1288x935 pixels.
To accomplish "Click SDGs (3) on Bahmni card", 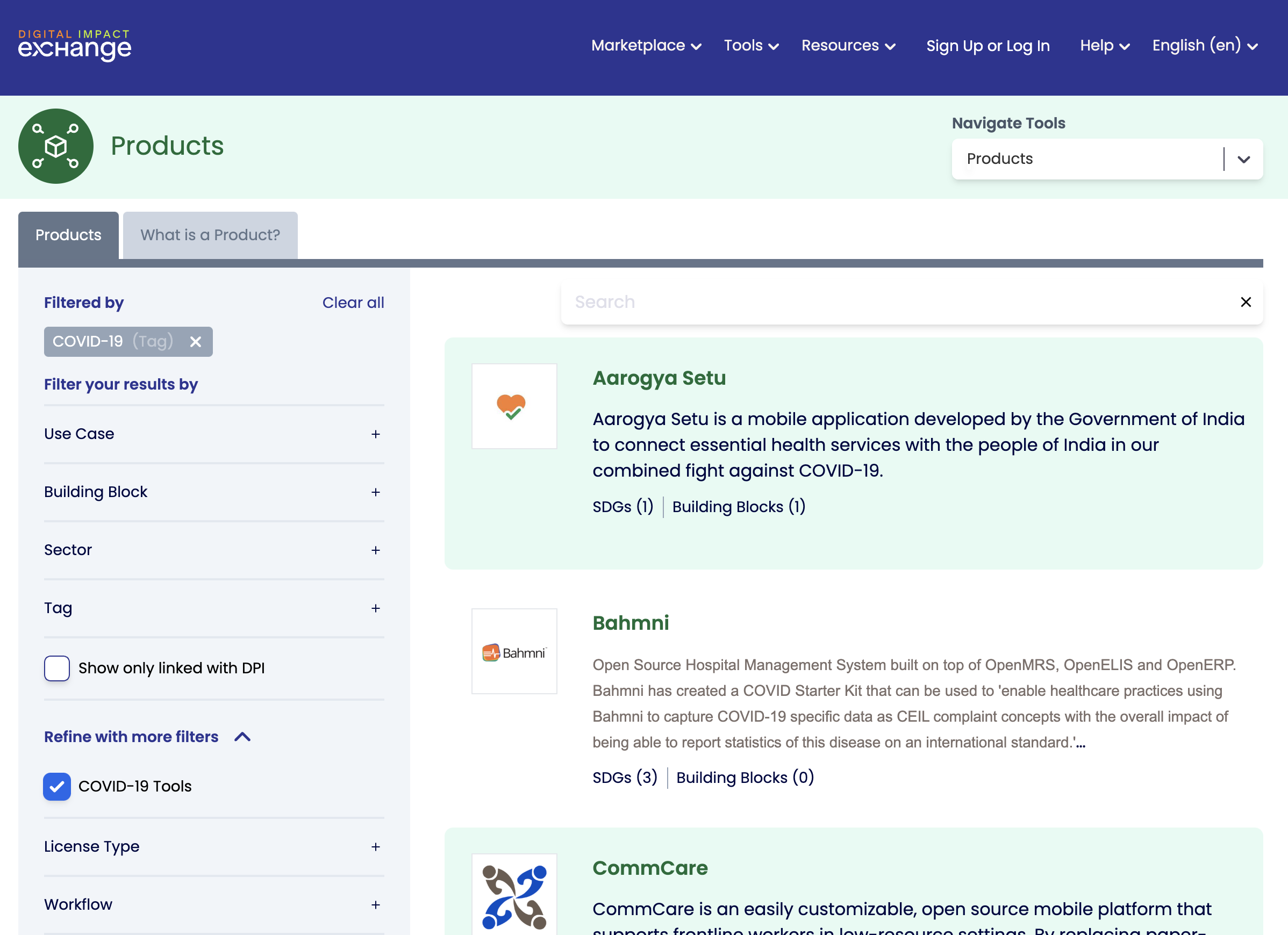I will [x=625, y=777].
